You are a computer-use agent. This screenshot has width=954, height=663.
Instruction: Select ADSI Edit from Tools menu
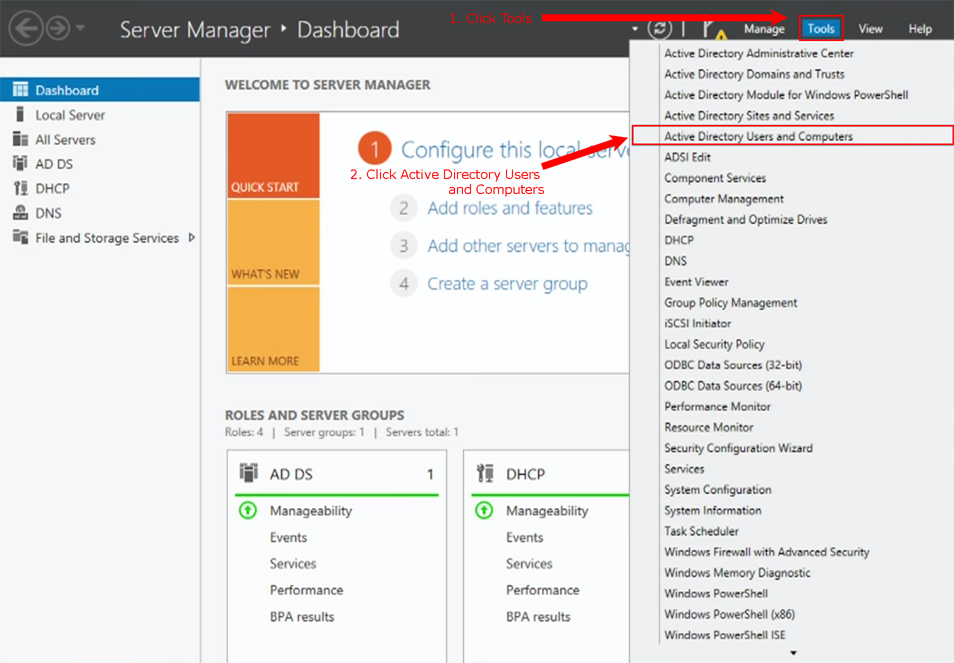(x=688, y=157)
